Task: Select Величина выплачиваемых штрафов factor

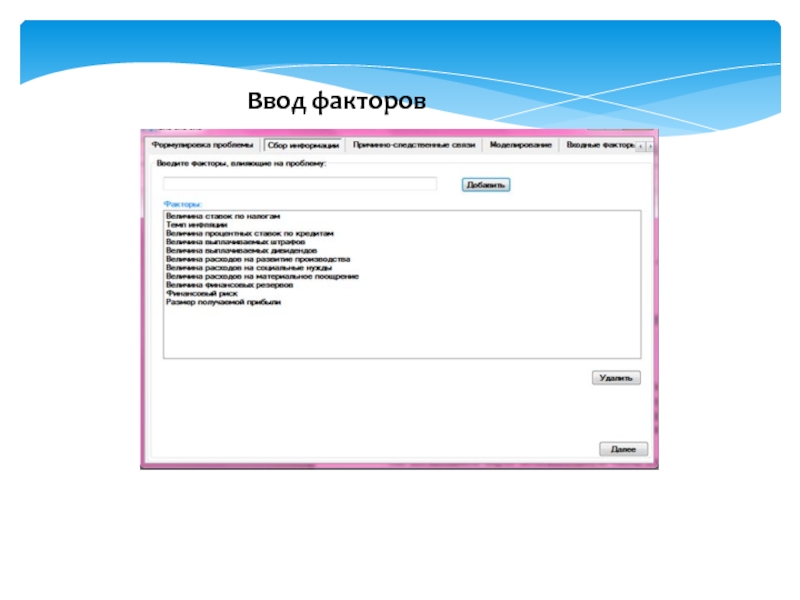Action: click(x=221, y=242)
